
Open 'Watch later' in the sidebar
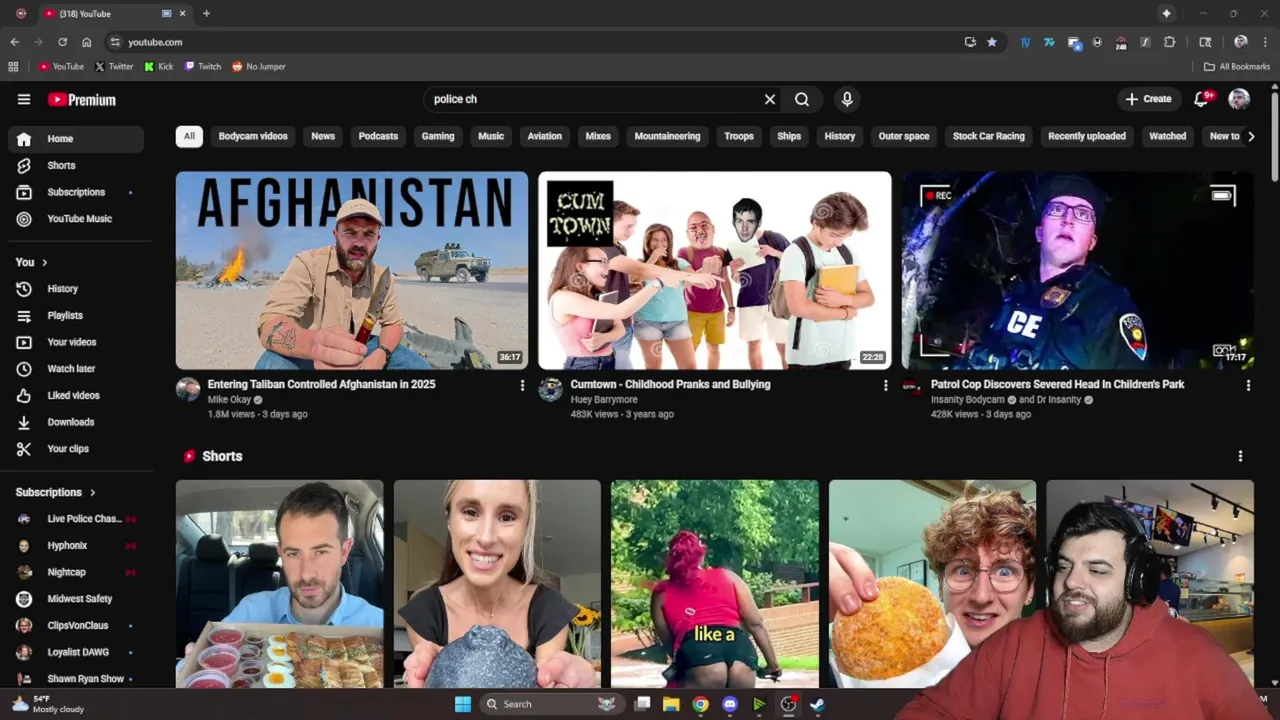[x=76, y=369]
